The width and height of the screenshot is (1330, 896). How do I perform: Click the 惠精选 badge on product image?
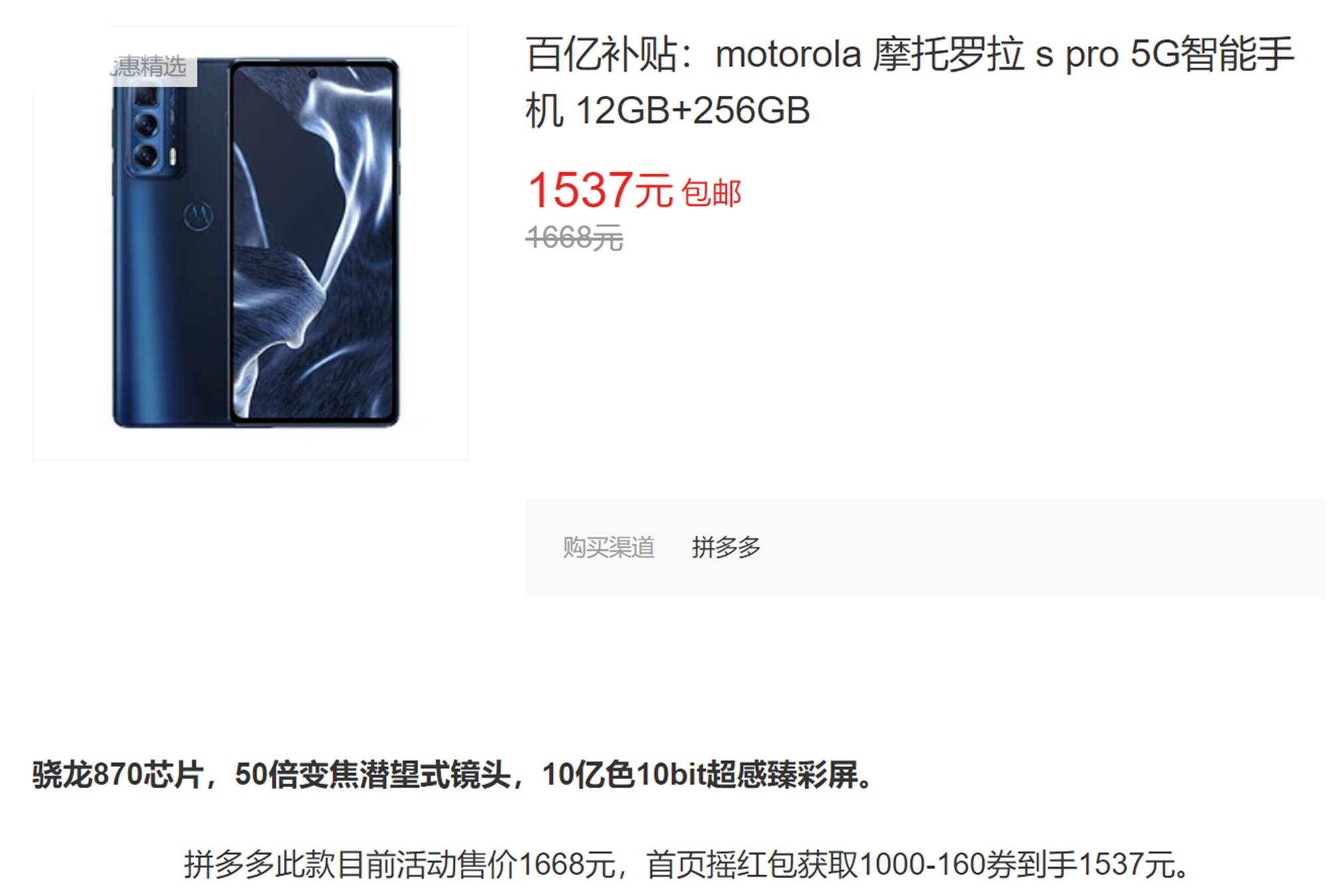[x=152, y=66]
